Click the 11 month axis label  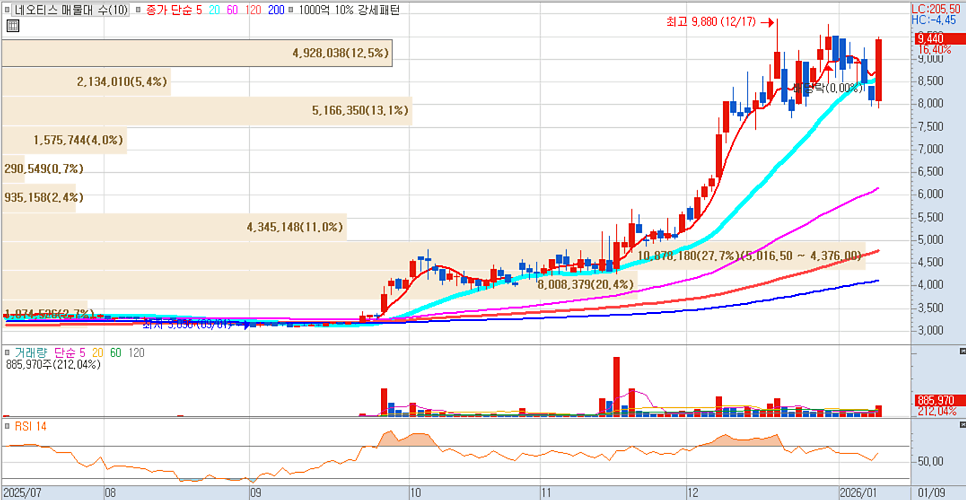click(x=545, y=493)
